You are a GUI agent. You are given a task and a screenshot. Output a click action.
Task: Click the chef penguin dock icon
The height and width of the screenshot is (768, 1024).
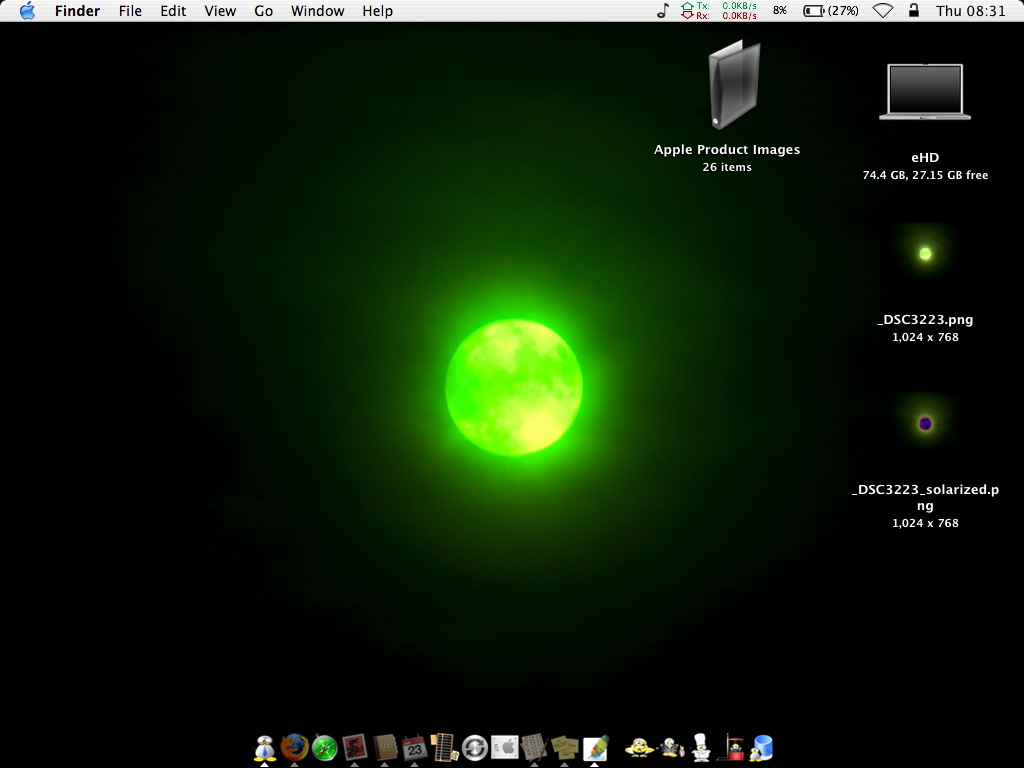click(701, 747)
